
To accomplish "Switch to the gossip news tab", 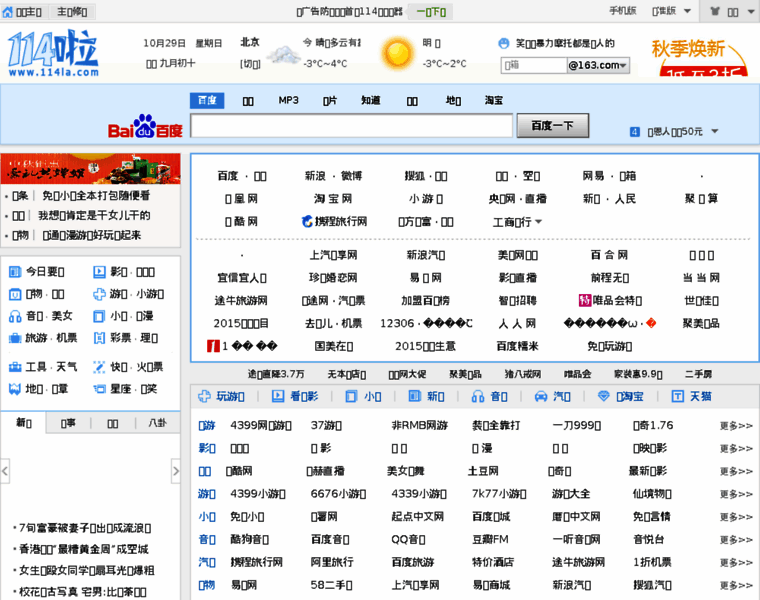I will click(x=157, y=423).
